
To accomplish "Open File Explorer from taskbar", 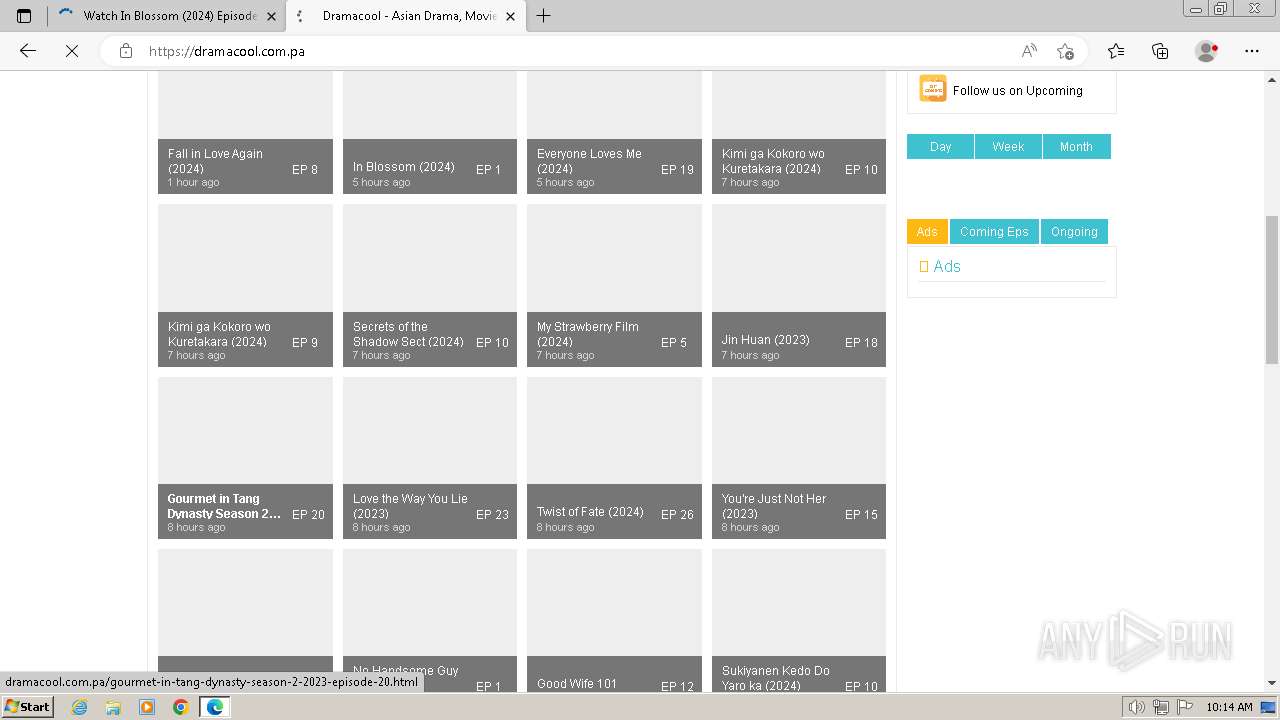I will (113, 707).
